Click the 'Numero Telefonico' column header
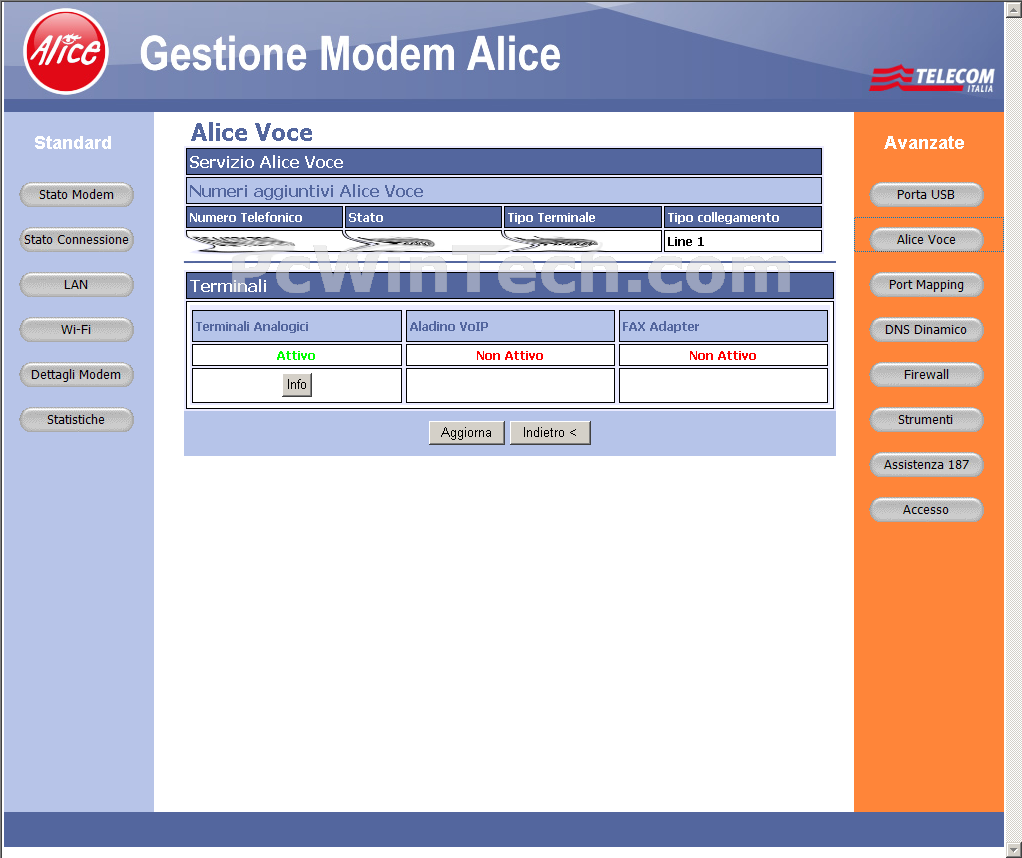 [264, 217]
